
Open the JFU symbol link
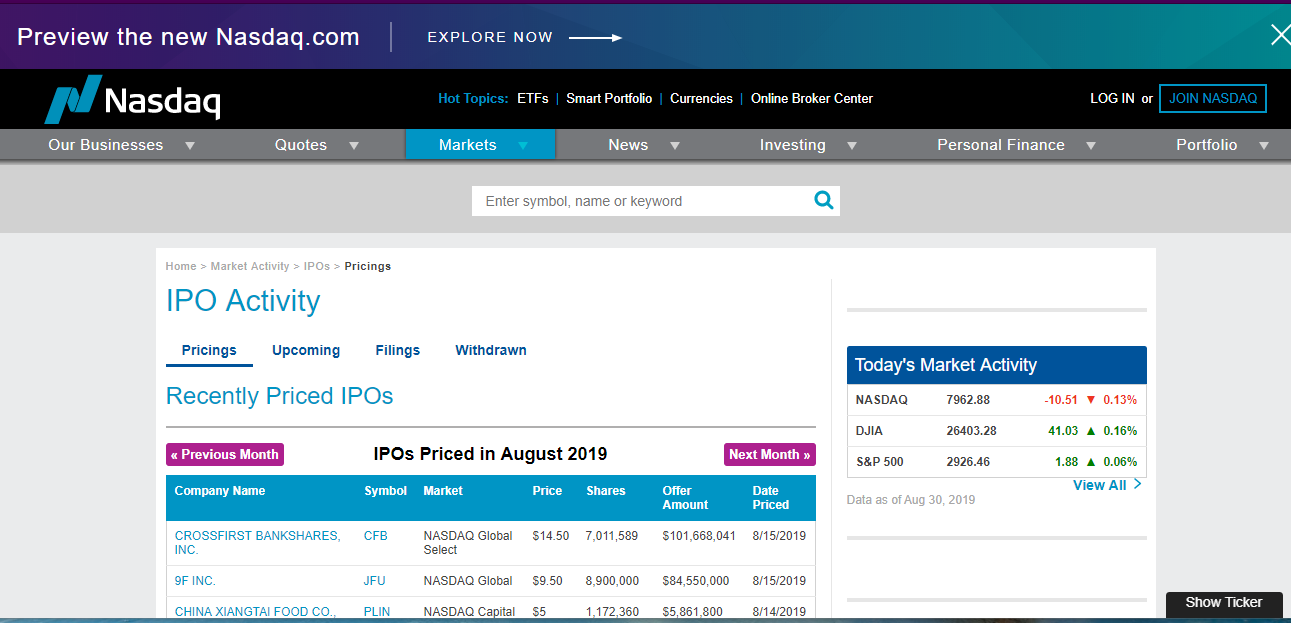(375, 581)
